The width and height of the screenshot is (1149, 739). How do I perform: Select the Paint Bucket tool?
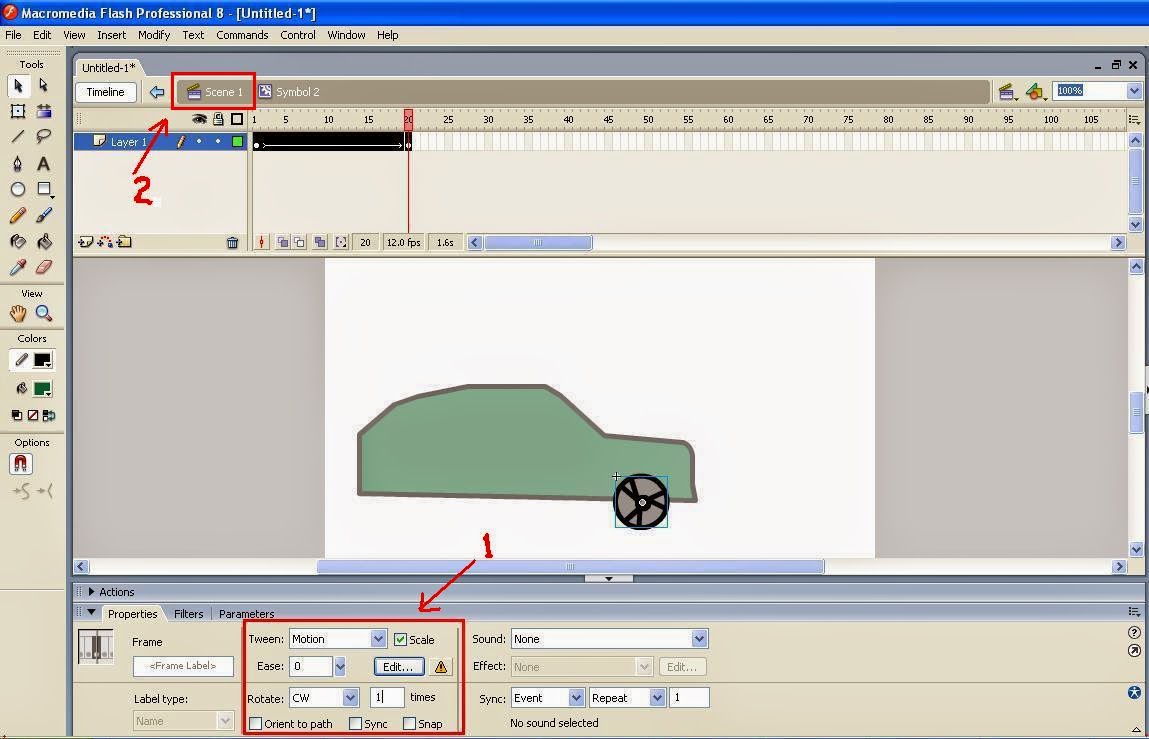(44, 241)
